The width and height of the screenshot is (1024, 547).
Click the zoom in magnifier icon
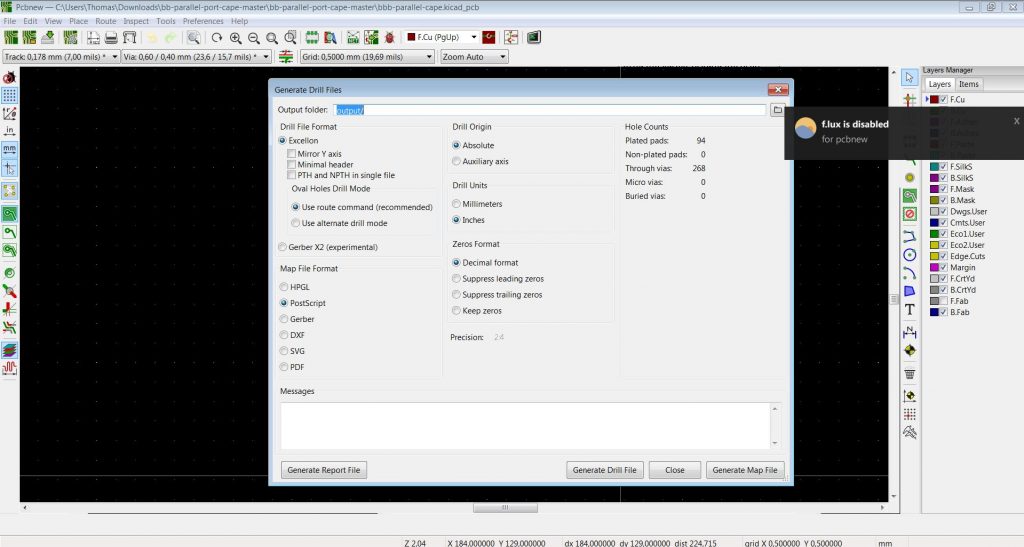pos(236,38)
